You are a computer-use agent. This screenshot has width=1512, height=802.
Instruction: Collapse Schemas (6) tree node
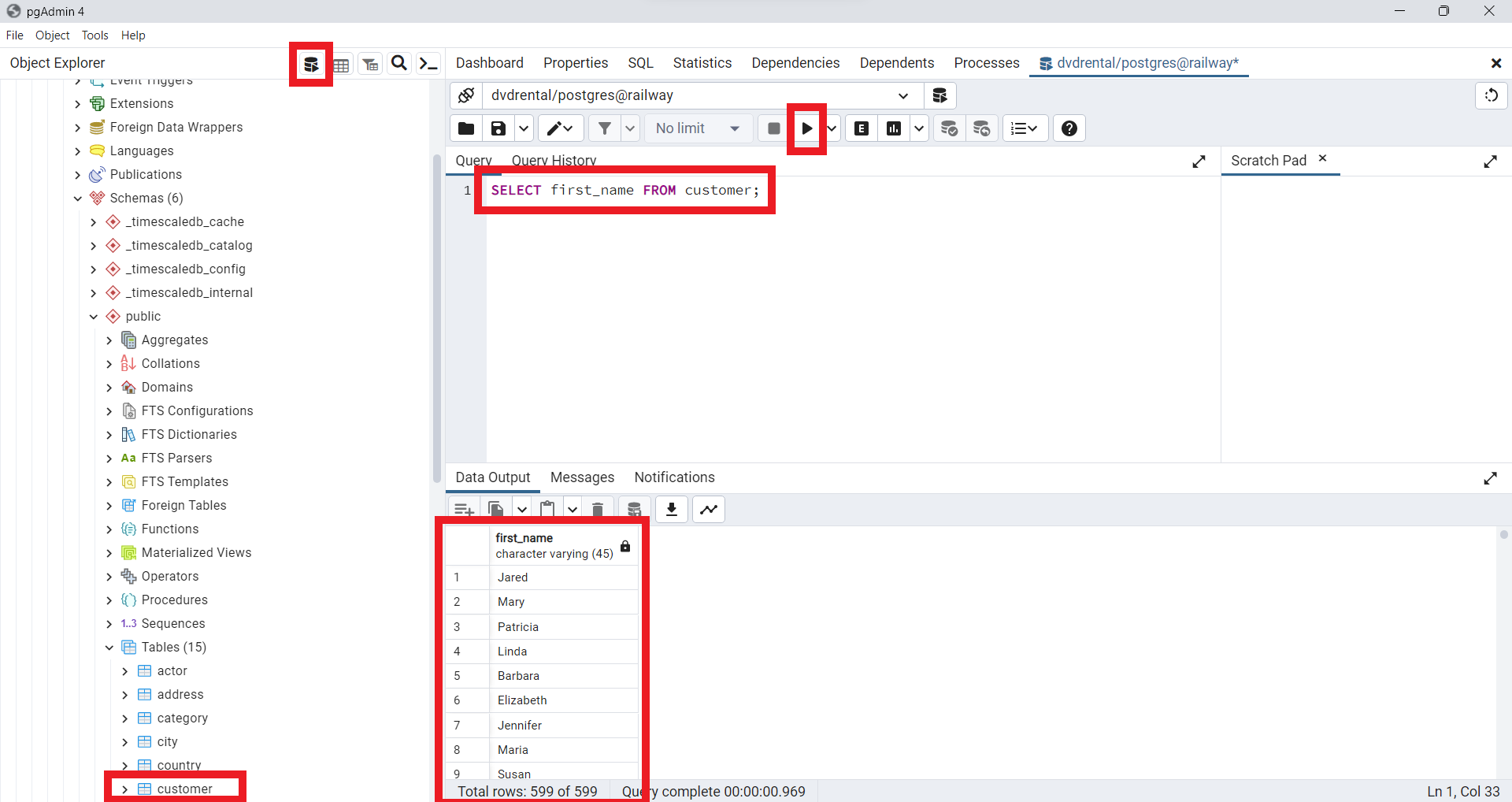(x=78, y=199)
